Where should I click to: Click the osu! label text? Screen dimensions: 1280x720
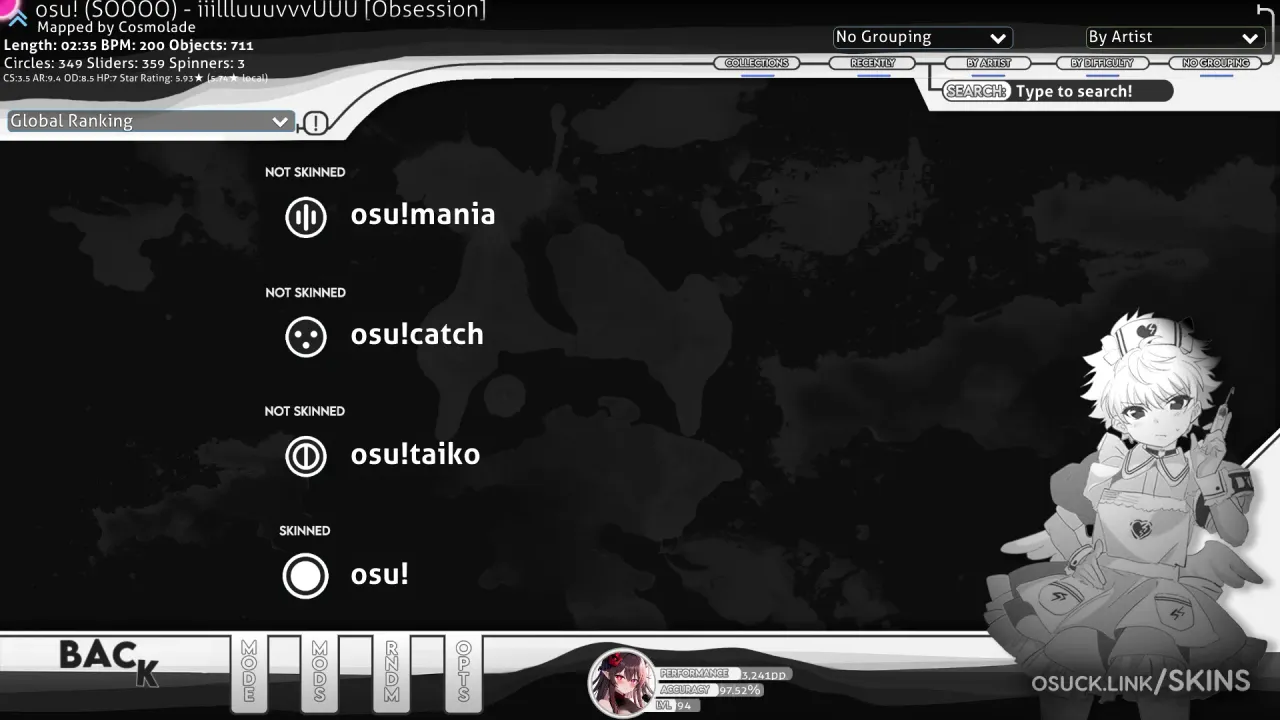pyautogui.click(x=380, y=574)
